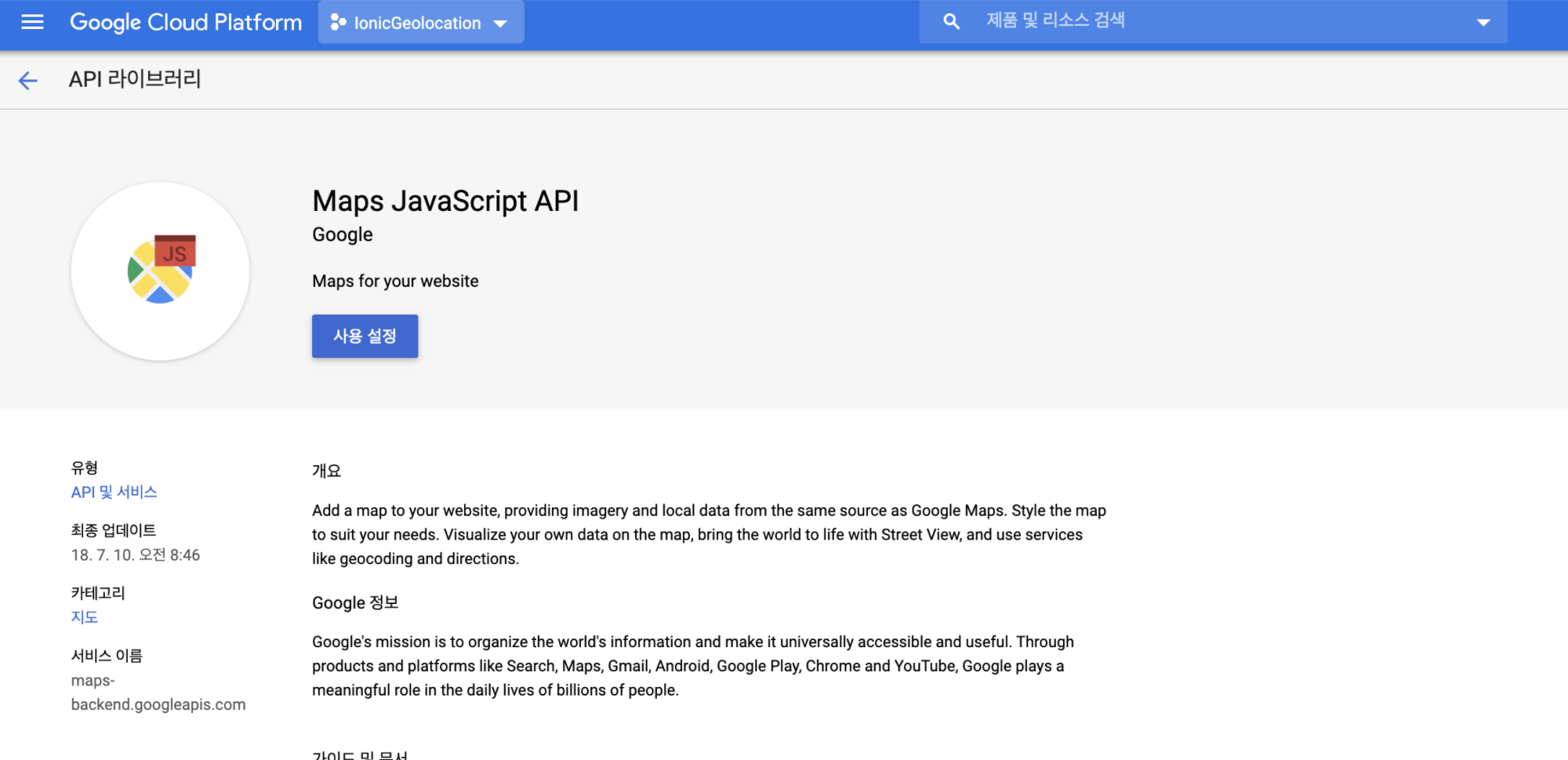Click the Google publisher name under title
The image size is (1568, 760).
343,235
